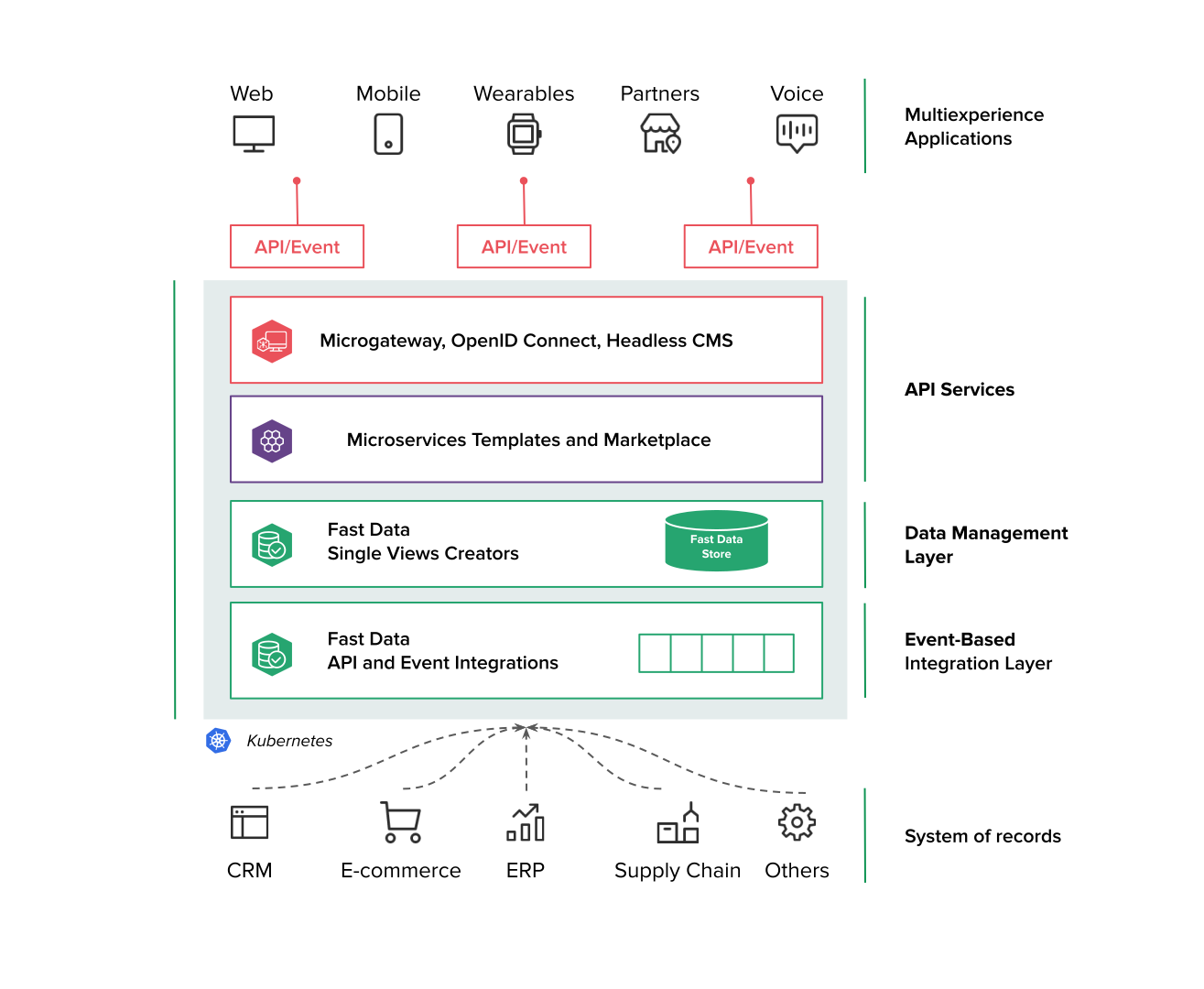Click the ERP bar chart icon
This screenshot has width=1204, height=989.
coord(526,822)
